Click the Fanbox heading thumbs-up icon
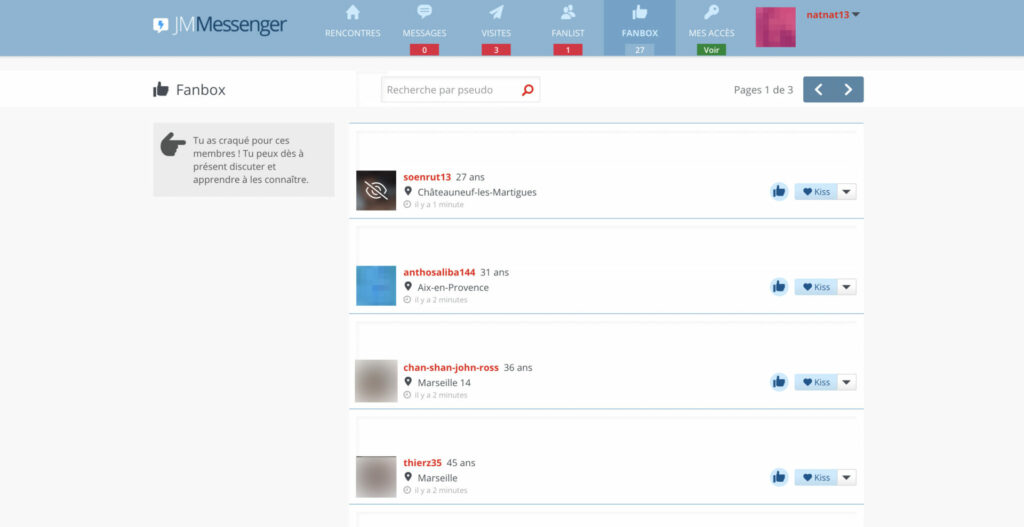The height and width of the screenshot is (527, 1024). pyautogui.click(x=161, y=89)
